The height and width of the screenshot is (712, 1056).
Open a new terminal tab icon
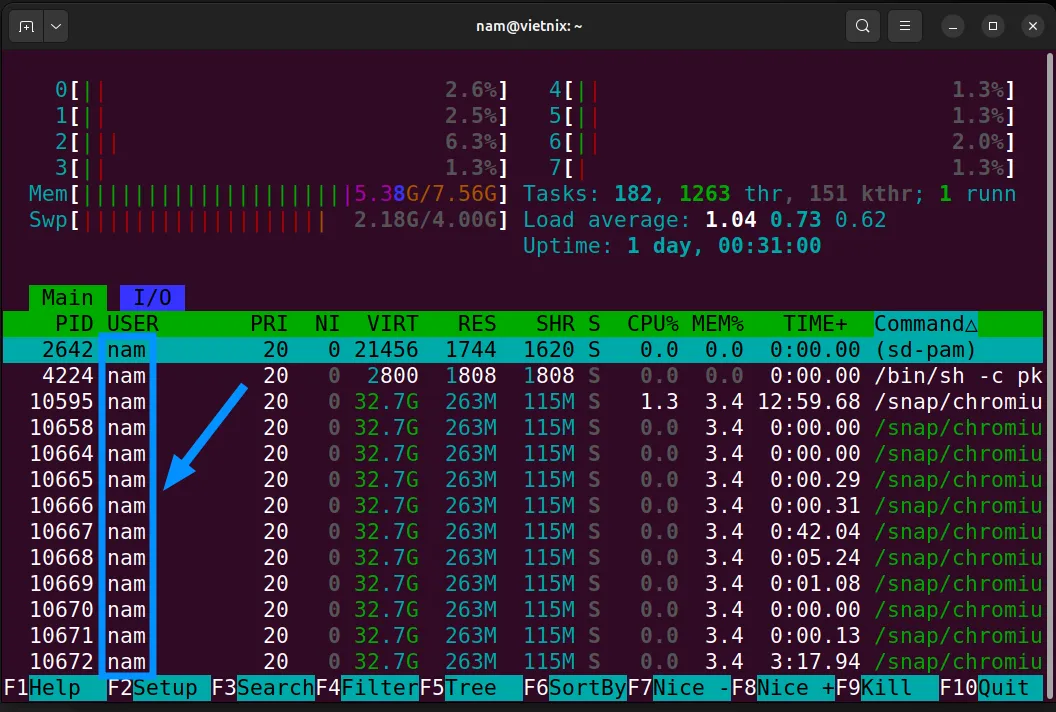26,26
